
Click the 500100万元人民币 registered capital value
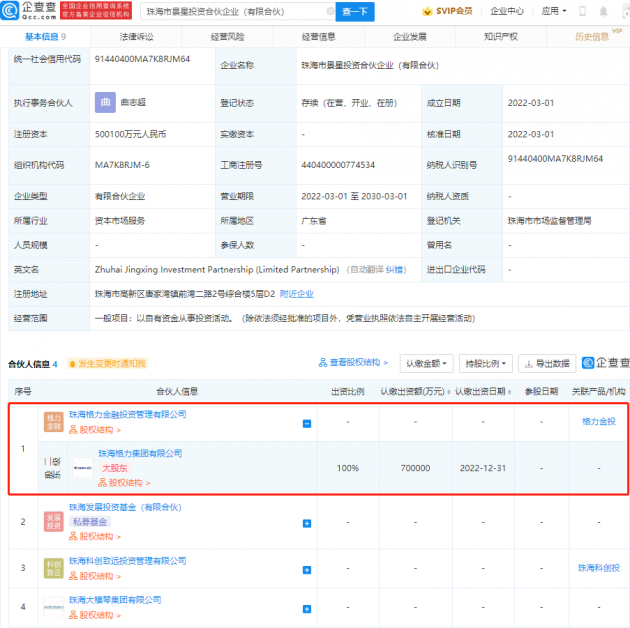pos(130,134)
